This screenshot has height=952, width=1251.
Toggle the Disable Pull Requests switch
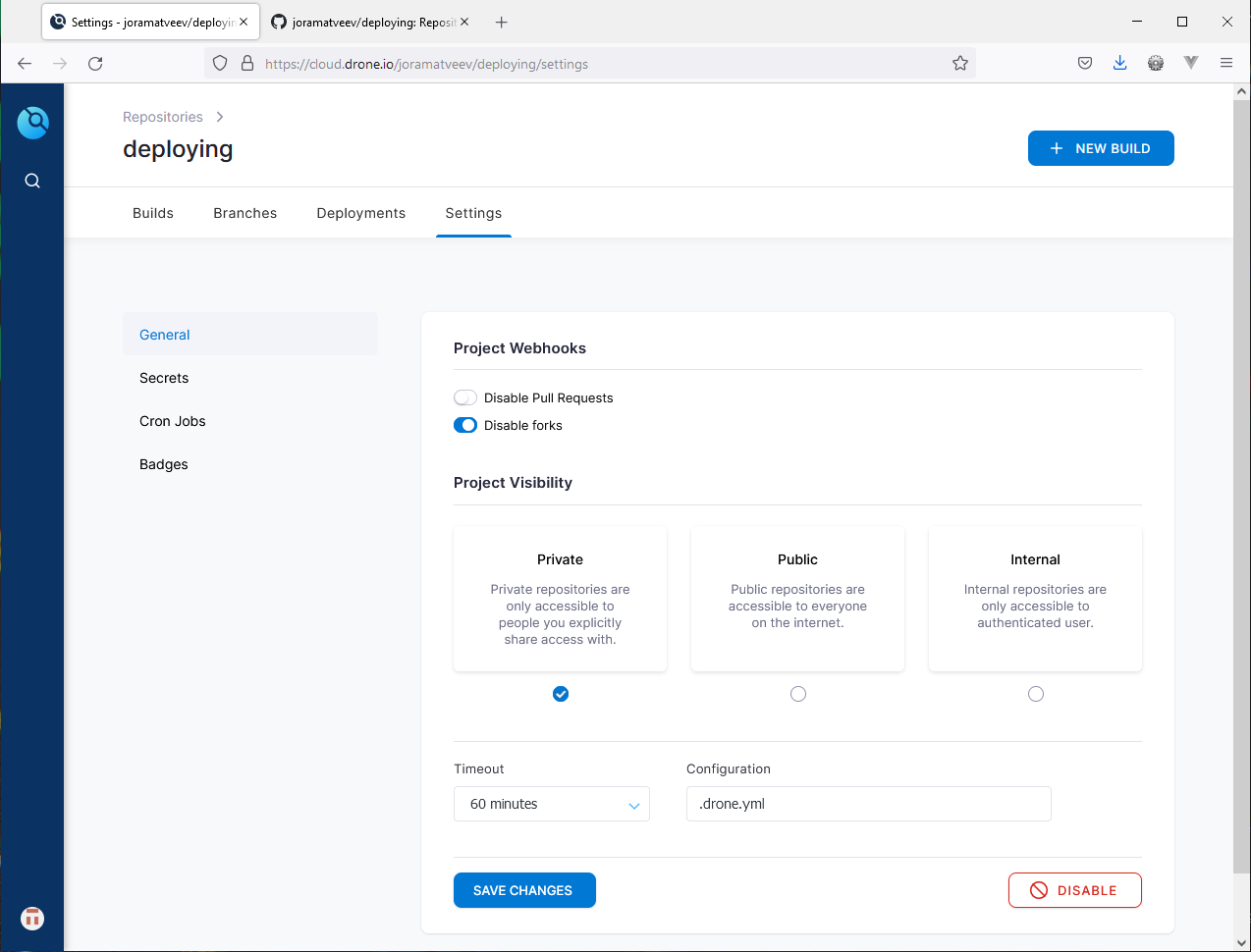click(x=465, y=397)
